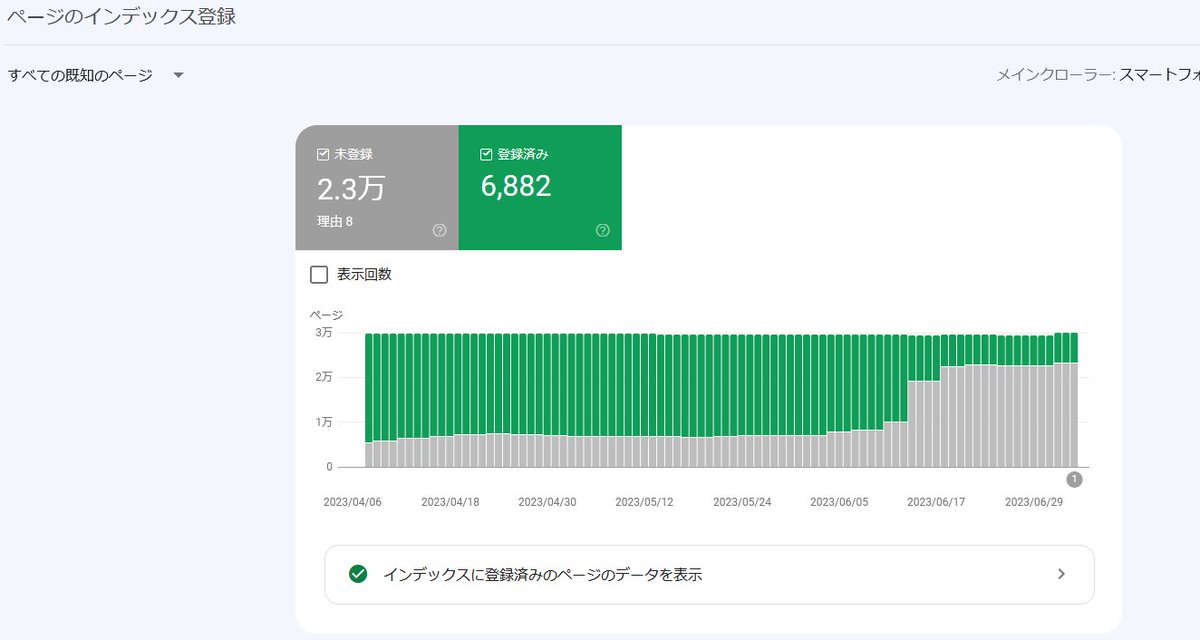This screenshot has width=1200, height=640.
Task: Click the 1万 y-axis label
Action: (x=324, y=422)
